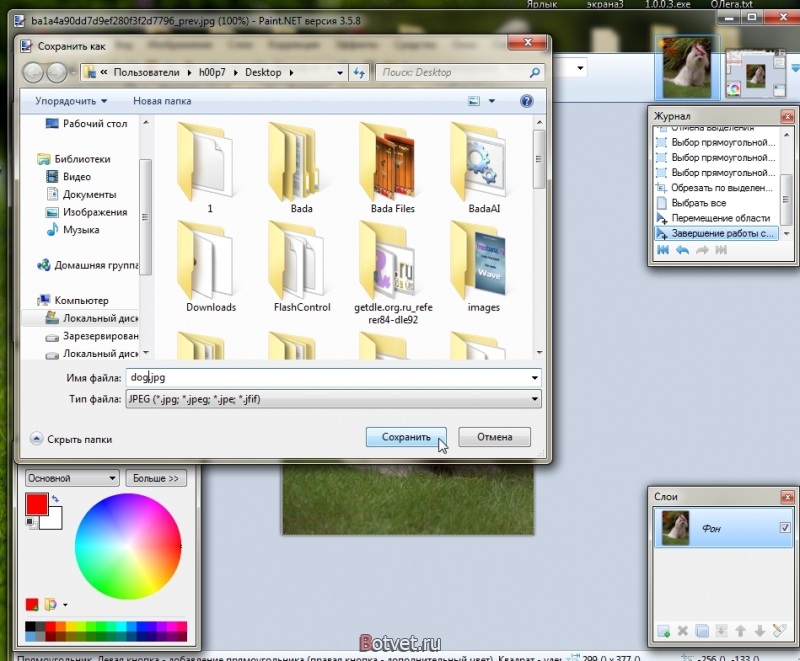Open the Упорядочить menu
The image size is (800, 661).
pyautogui.click(x=71, y=101)
